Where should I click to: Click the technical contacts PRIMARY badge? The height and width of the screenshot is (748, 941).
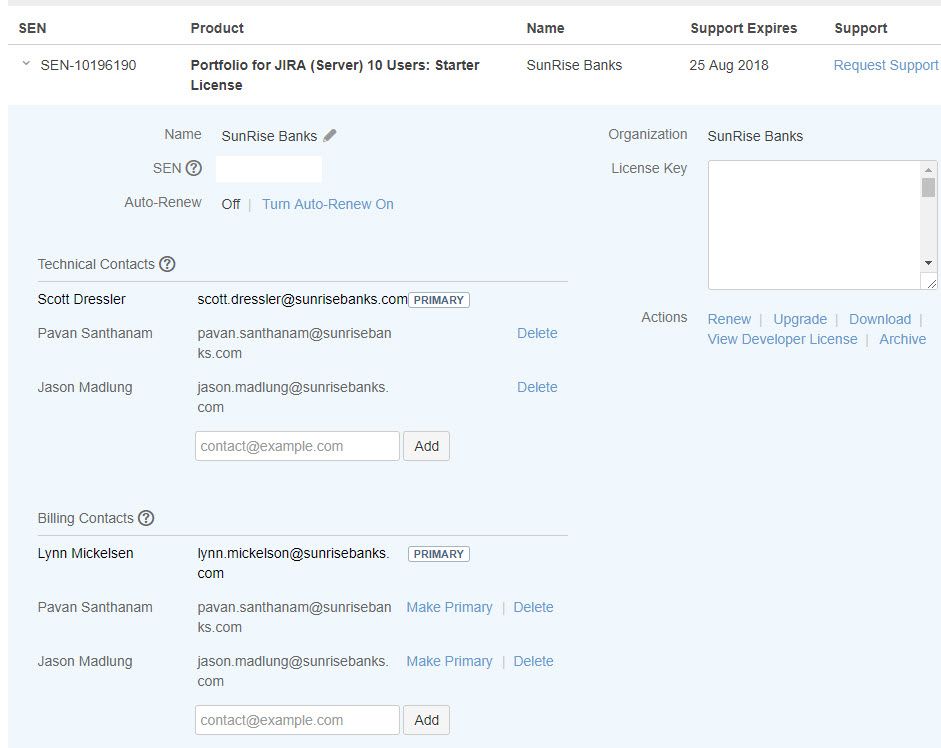[439, 300]
